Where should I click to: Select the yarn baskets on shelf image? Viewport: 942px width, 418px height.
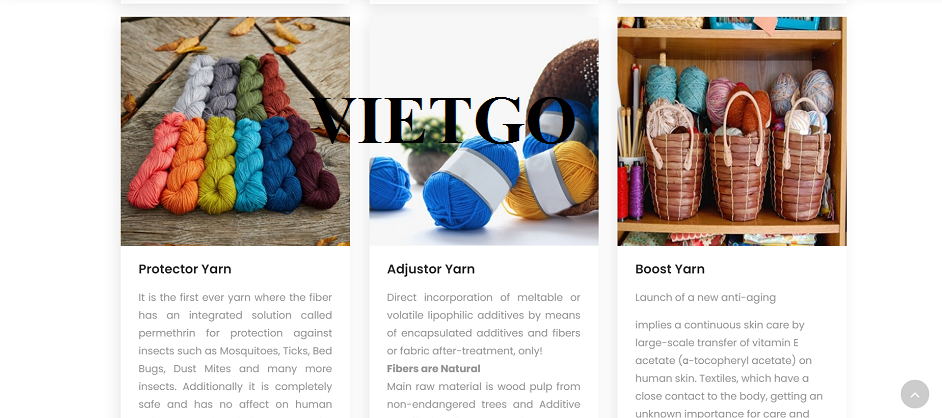click(732, 131)
